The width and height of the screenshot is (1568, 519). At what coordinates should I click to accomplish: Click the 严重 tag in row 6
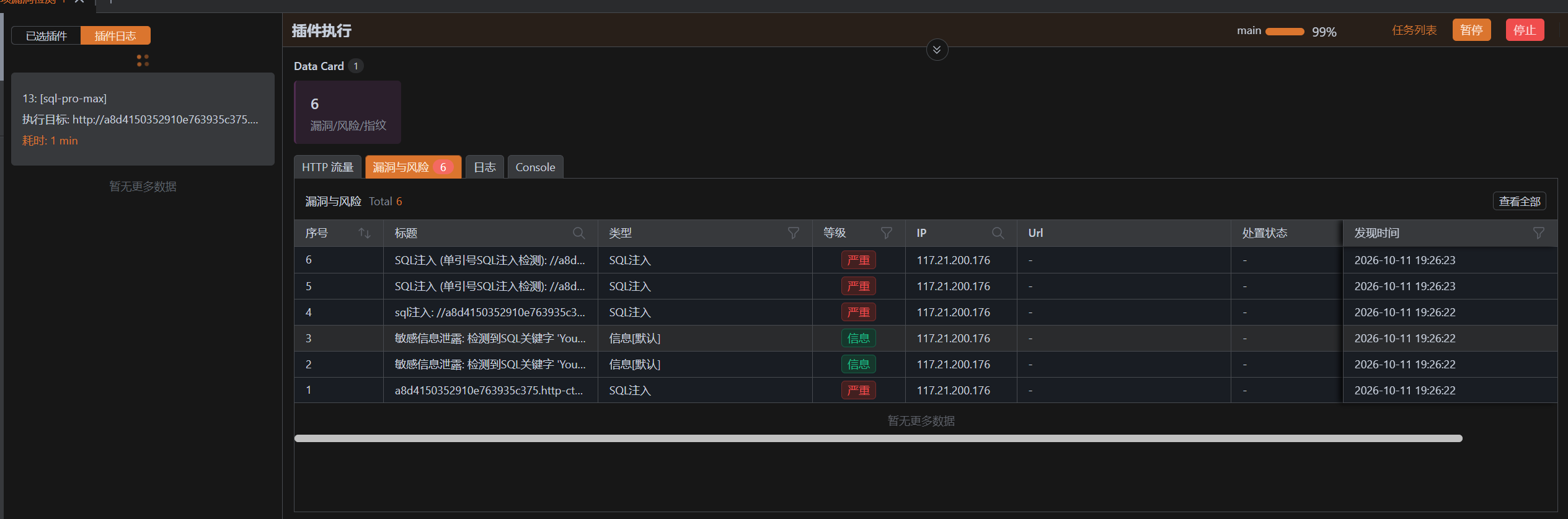coord(858,260)
